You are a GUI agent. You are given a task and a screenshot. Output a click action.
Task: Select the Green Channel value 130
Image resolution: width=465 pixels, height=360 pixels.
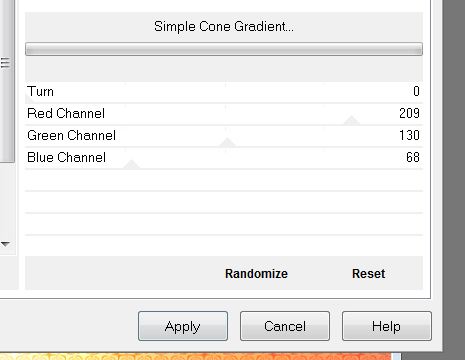click(409, 135)
